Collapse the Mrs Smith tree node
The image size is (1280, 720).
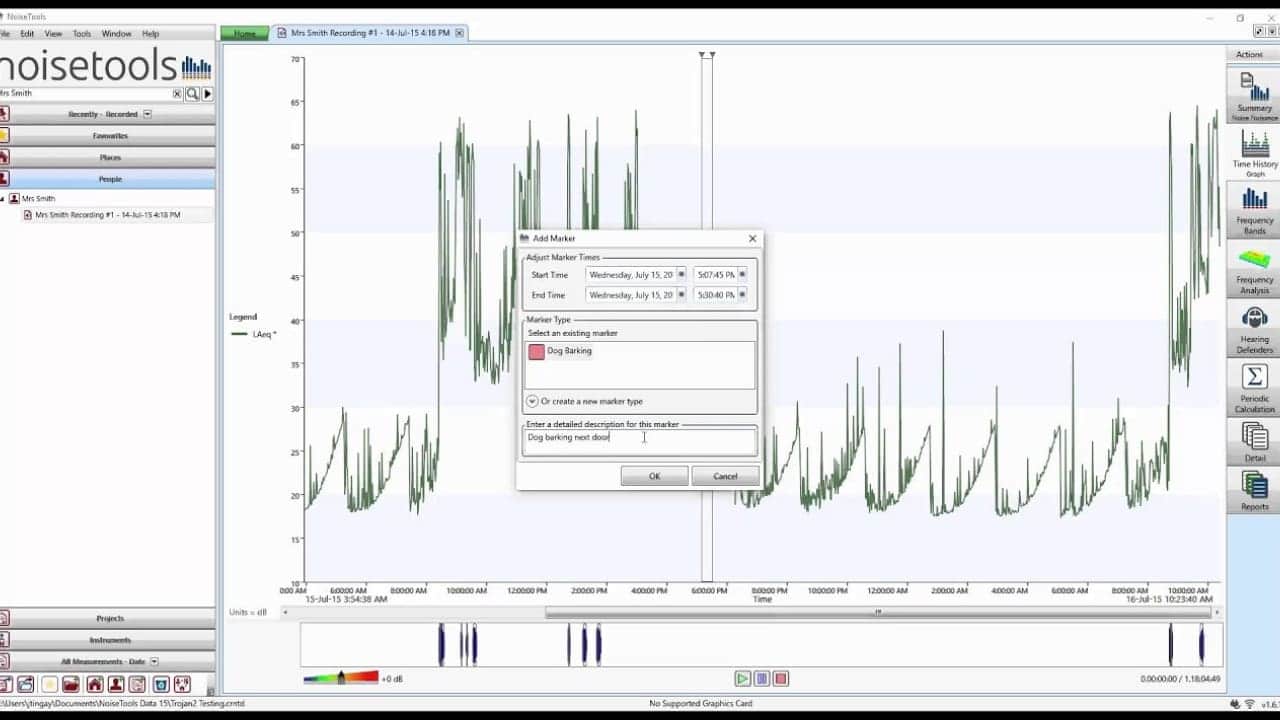(x=2, y=199)
